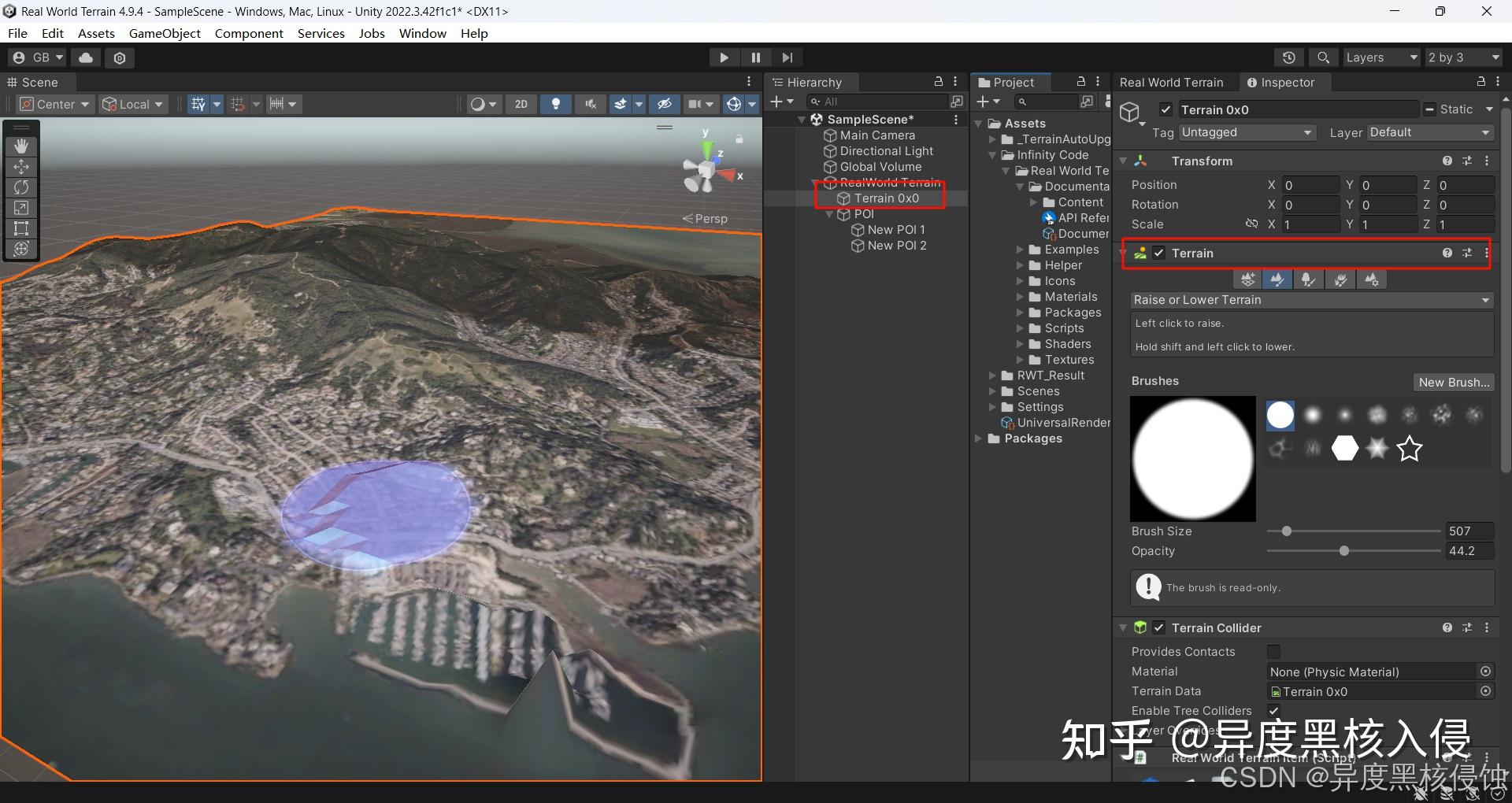Select the Create Neighbor Terrains tool
The height and width of the screenshot is (803, 1512).
coord(1247,279)
